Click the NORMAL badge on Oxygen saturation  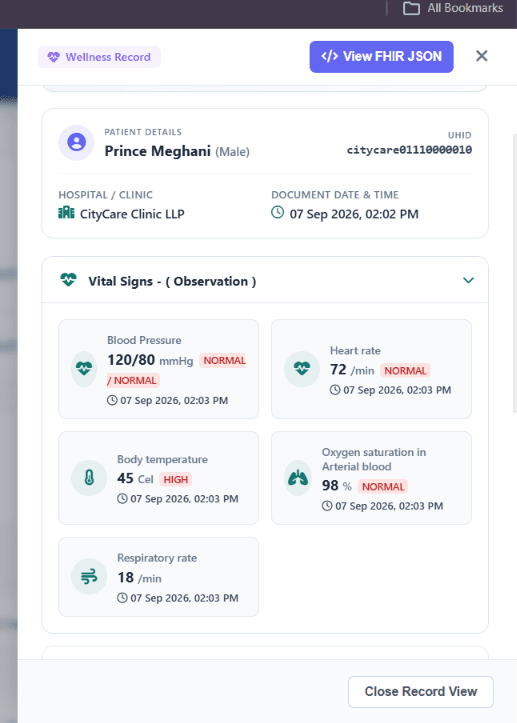click(x=383, y=486)
